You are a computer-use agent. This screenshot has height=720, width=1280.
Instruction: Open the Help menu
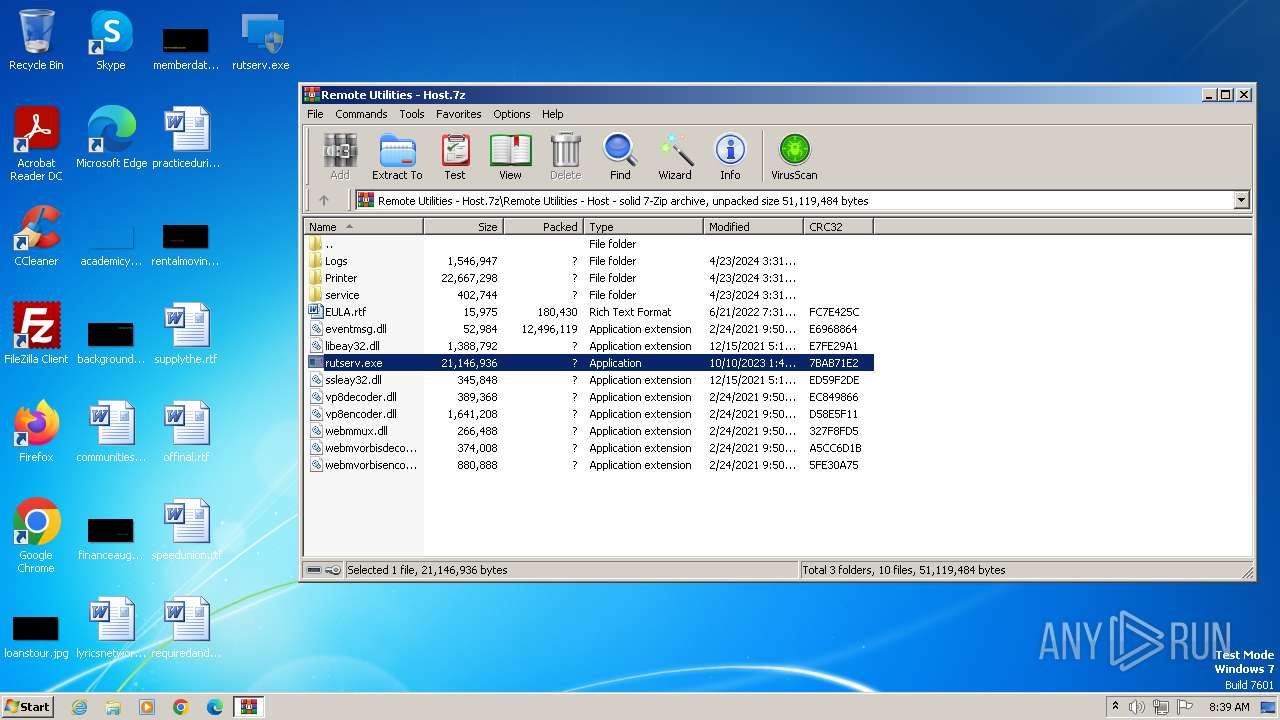553,114
